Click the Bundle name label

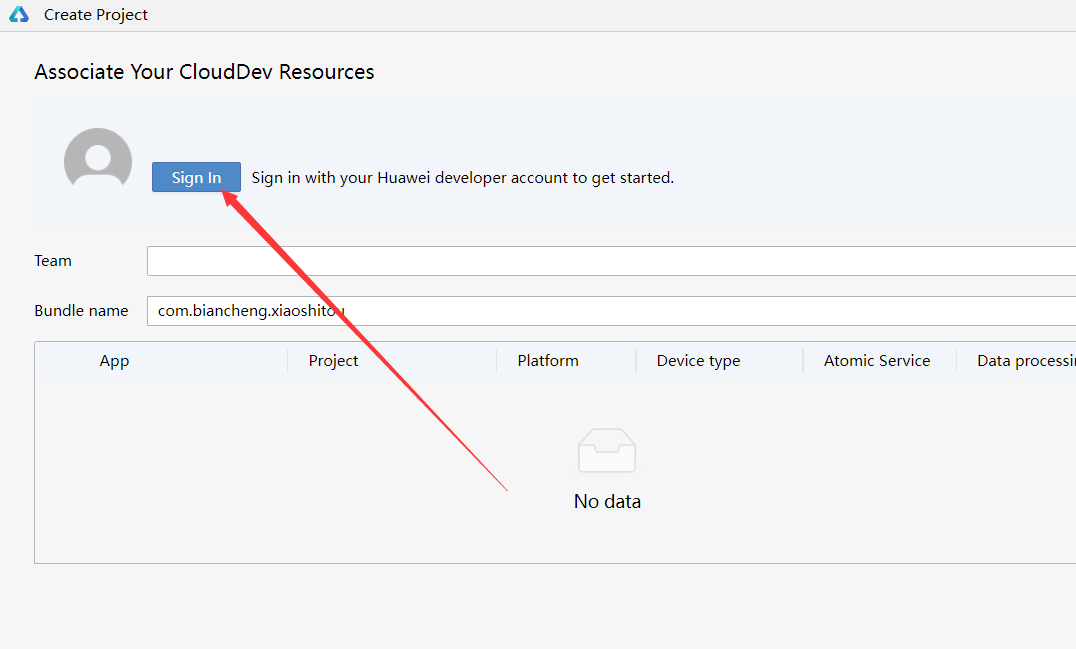81,311
